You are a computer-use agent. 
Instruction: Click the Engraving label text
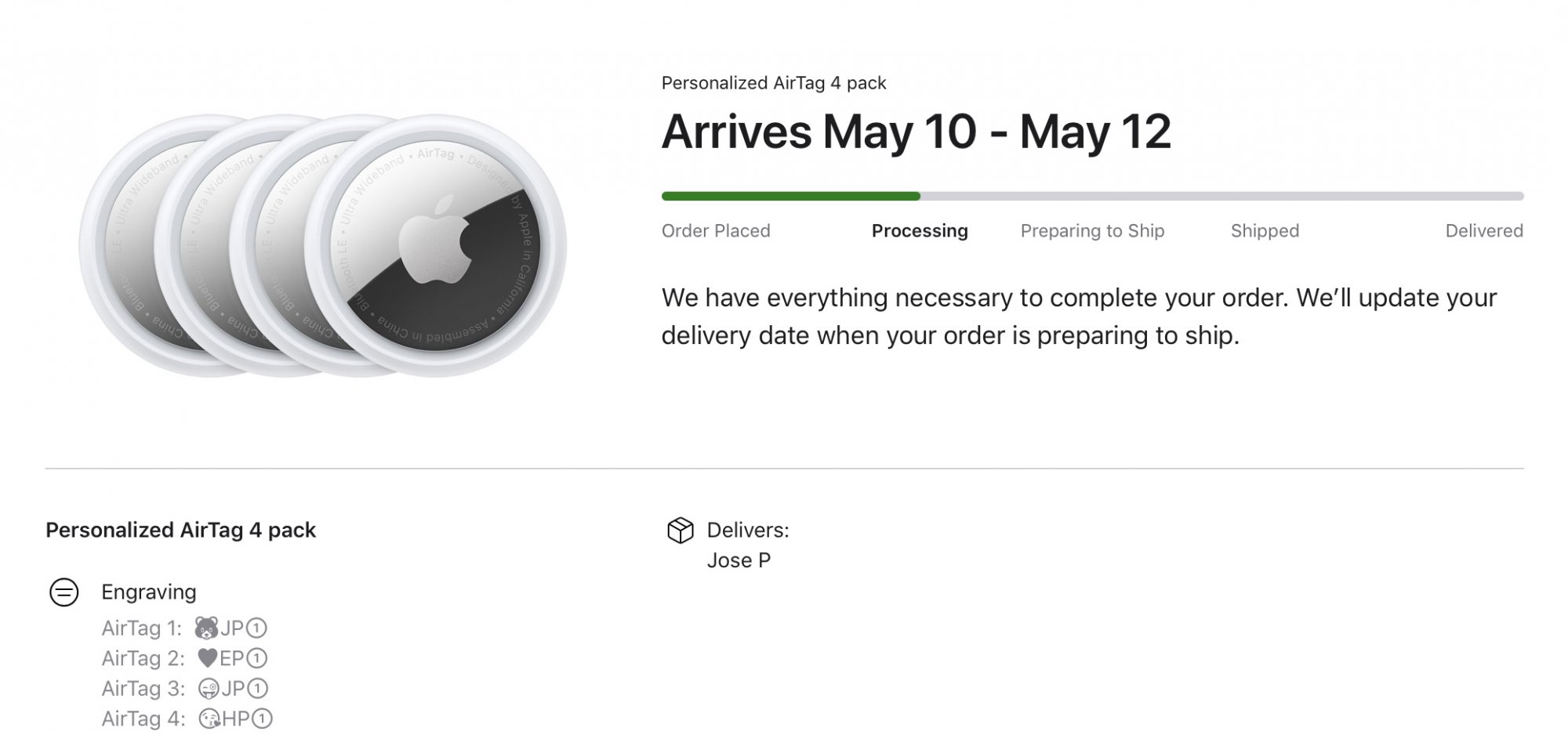click(x=149, y=592)
